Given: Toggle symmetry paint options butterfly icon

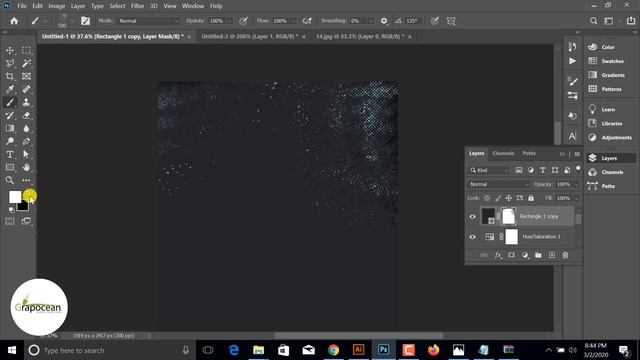Looking at the screenshot, I should [451, 21].
